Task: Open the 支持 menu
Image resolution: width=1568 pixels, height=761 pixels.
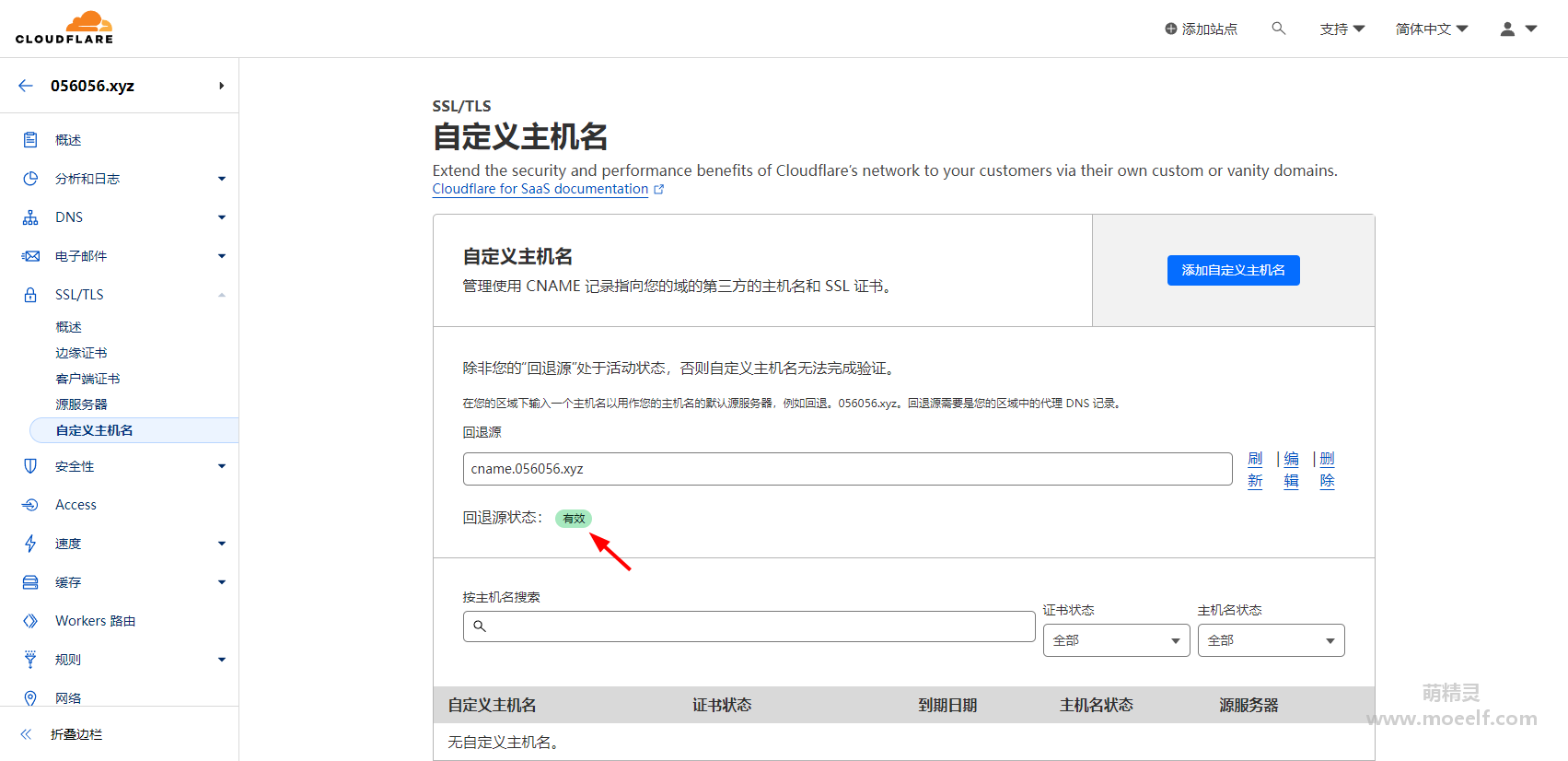Action: [x=1342, y=29]
